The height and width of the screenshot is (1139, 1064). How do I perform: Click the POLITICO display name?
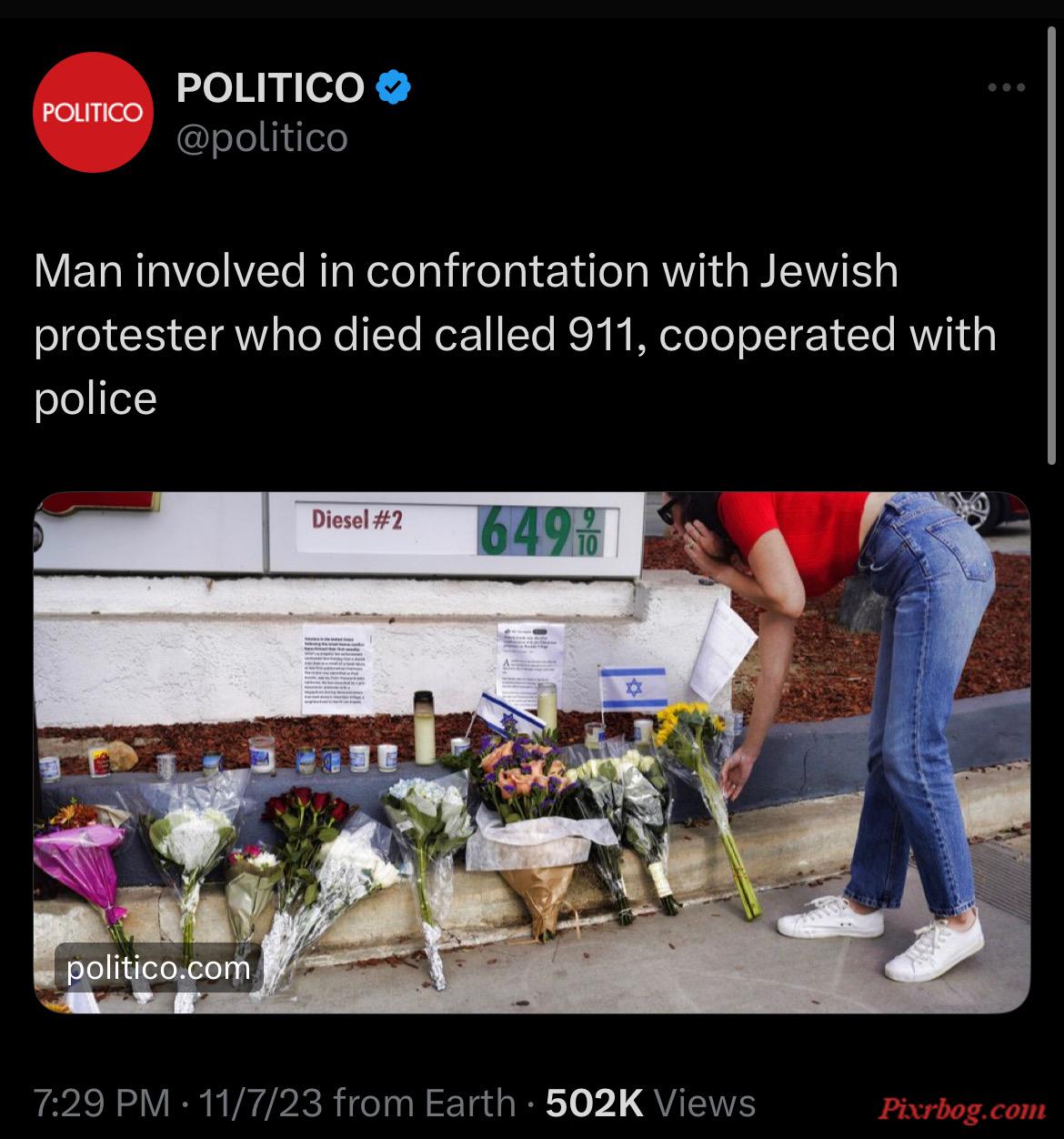[271, 87]
